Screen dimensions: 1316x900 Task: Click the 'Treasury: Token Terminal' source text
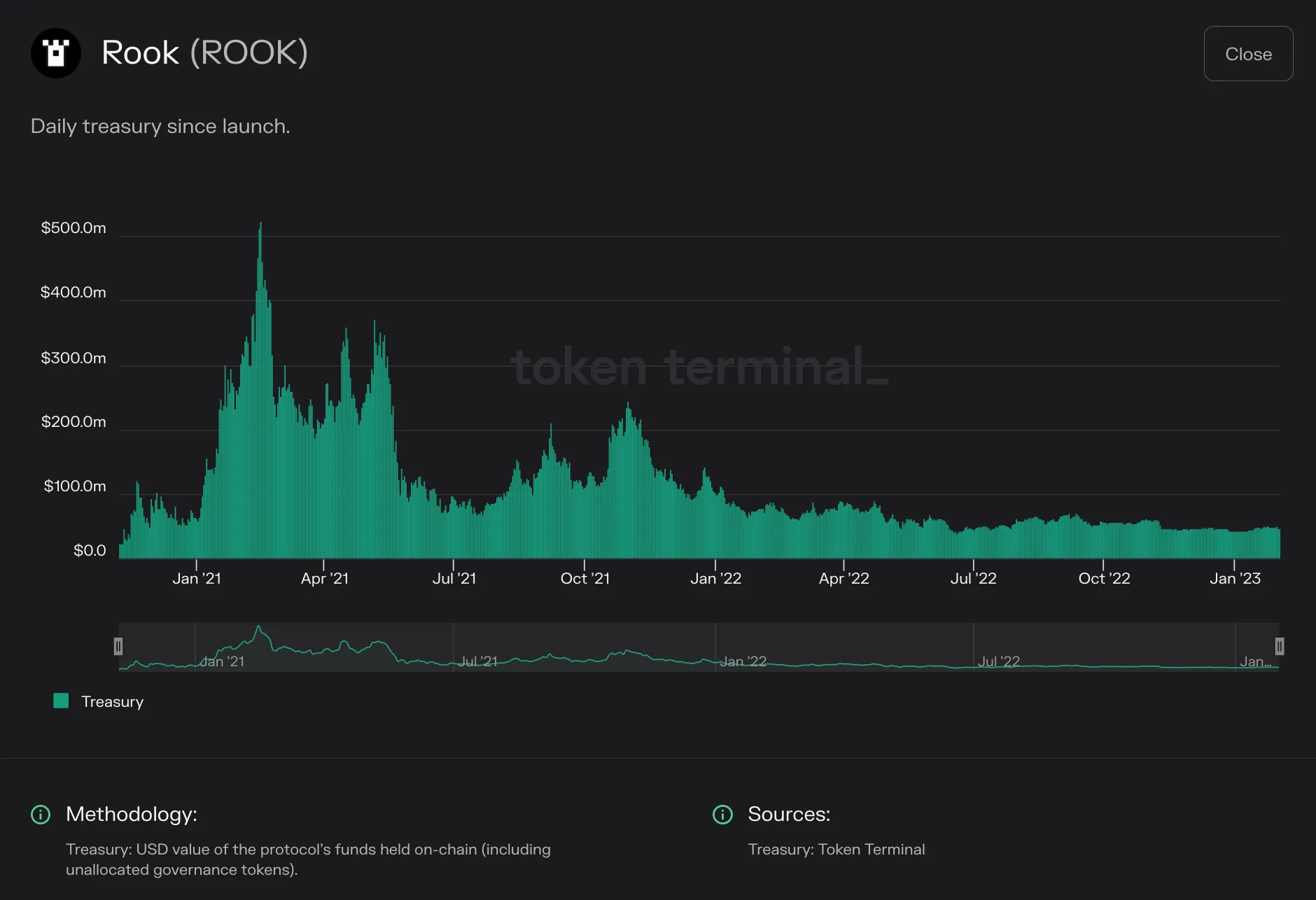pos(836,850)
